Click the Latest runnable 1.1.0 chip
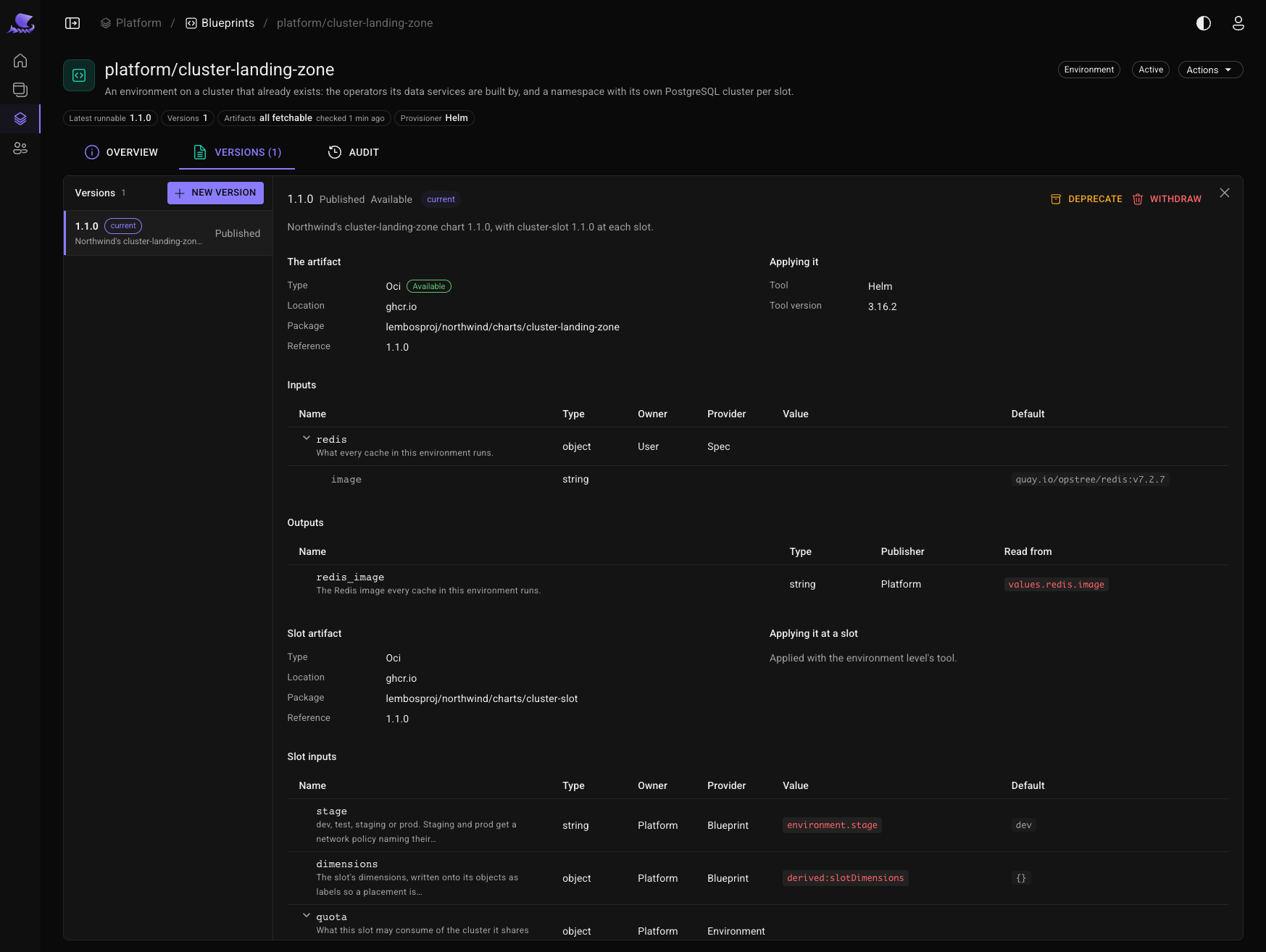 click(x=110, y=118)
